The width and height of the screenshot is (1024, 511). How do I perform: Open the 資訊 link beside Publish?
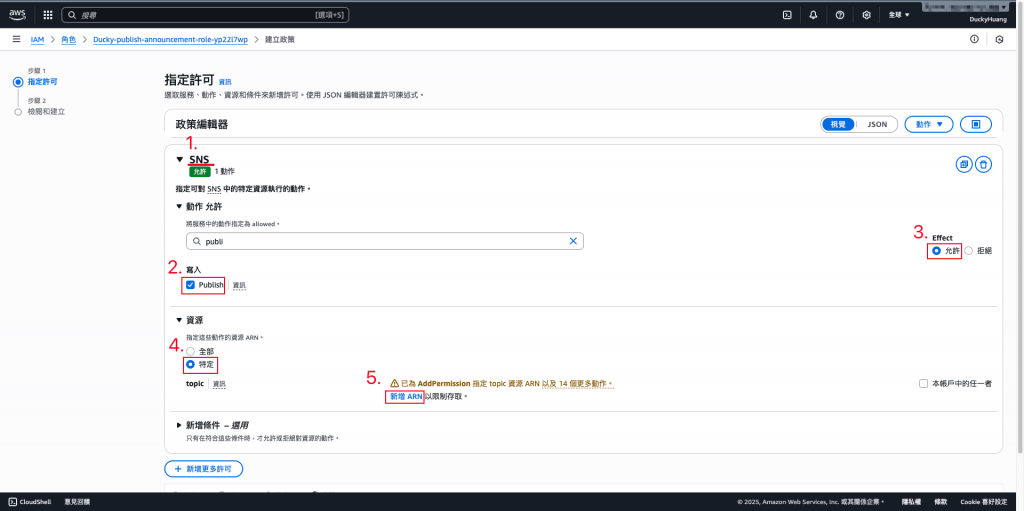(x=240, y=286)
